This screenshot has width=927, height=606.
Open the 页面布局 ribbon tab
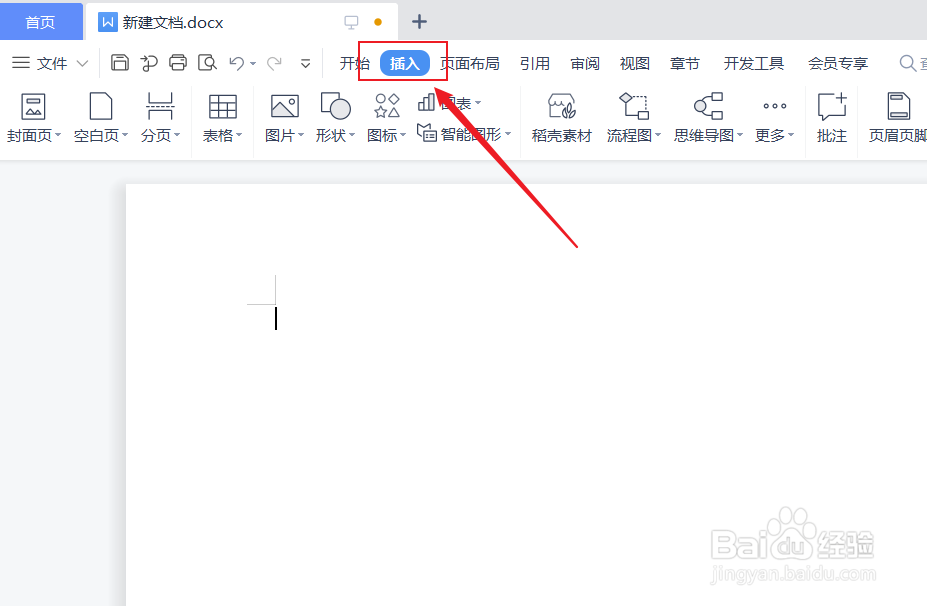tap(470, 63)
